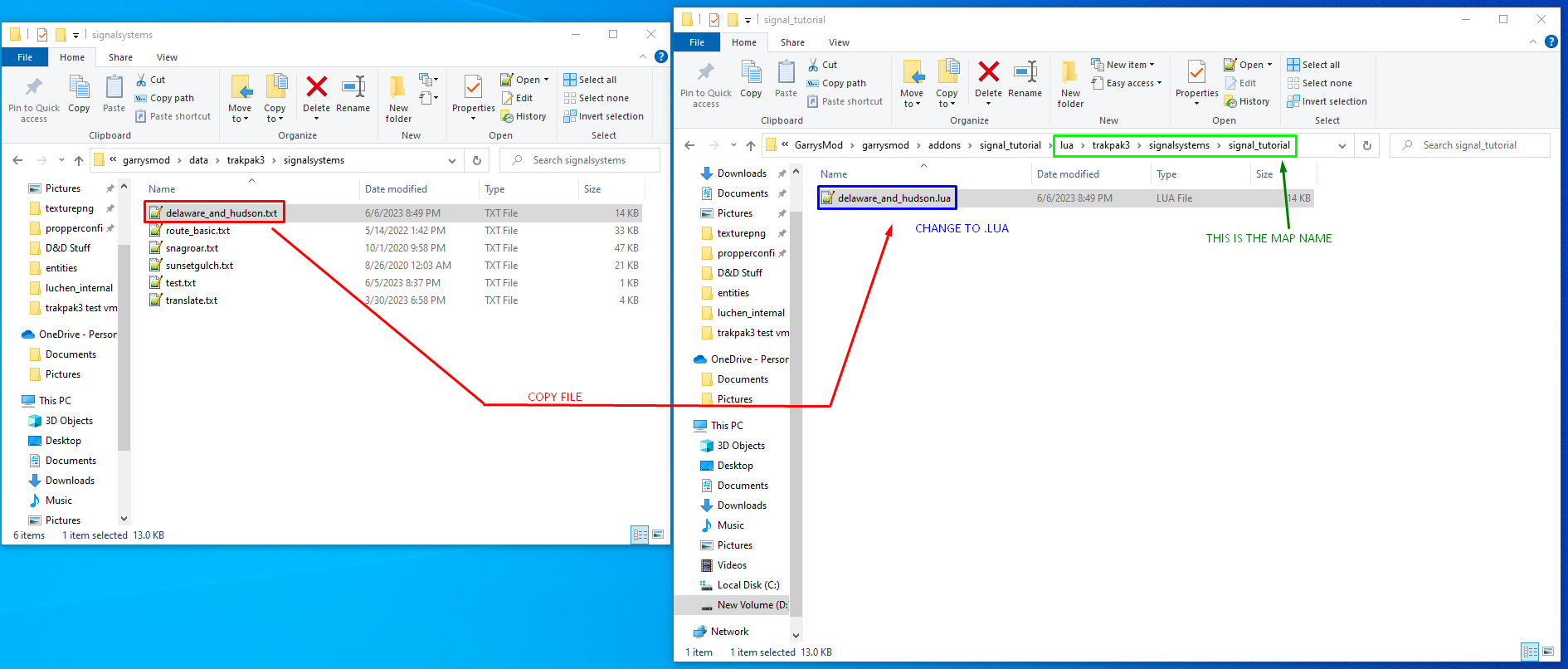Expand Move to dropdown in signalsystems ribbon
The width and height of the screenshot is (1568, 669).
240,114
